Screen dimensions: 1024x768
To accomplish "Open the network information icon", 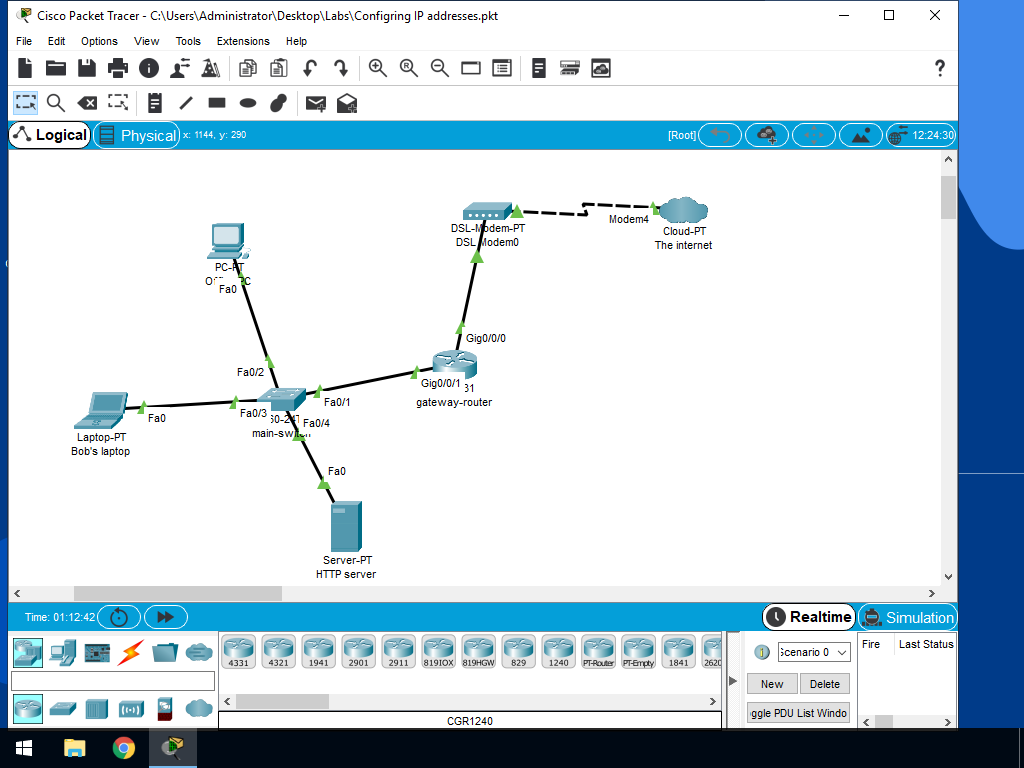I will (x=149, y=68).
